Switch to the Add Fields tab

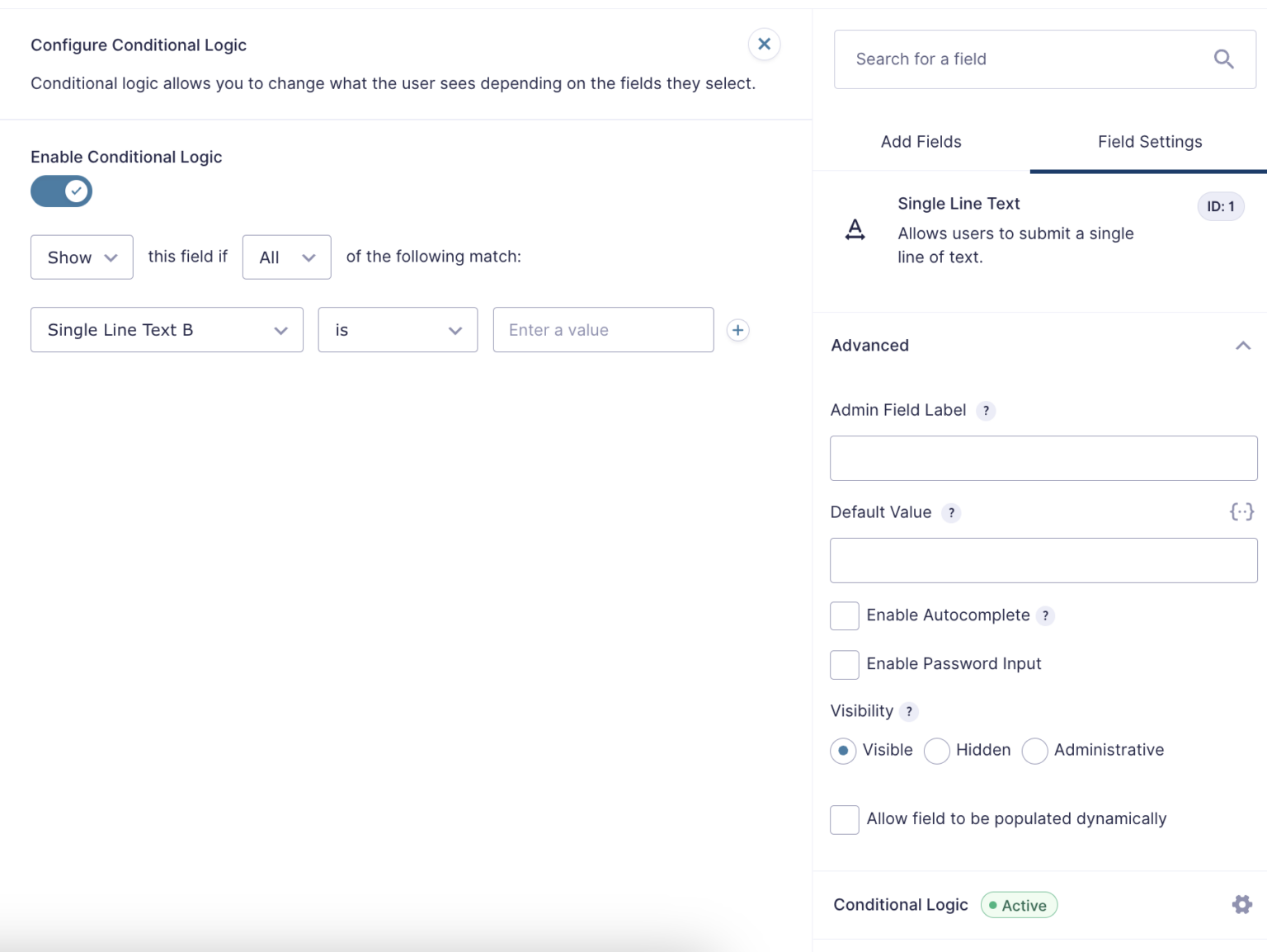(921, 141)
